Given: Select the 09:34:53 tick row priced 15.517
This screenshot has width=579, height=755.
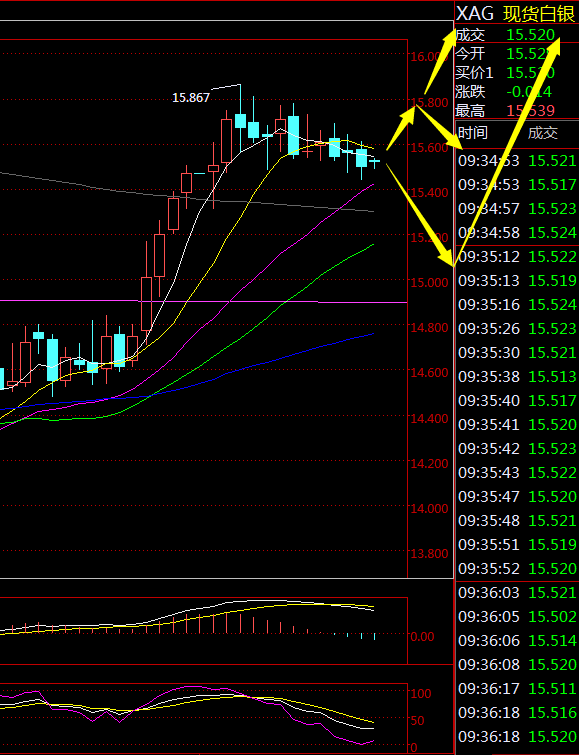Looking at the screenshot, I should pos(517,185).
